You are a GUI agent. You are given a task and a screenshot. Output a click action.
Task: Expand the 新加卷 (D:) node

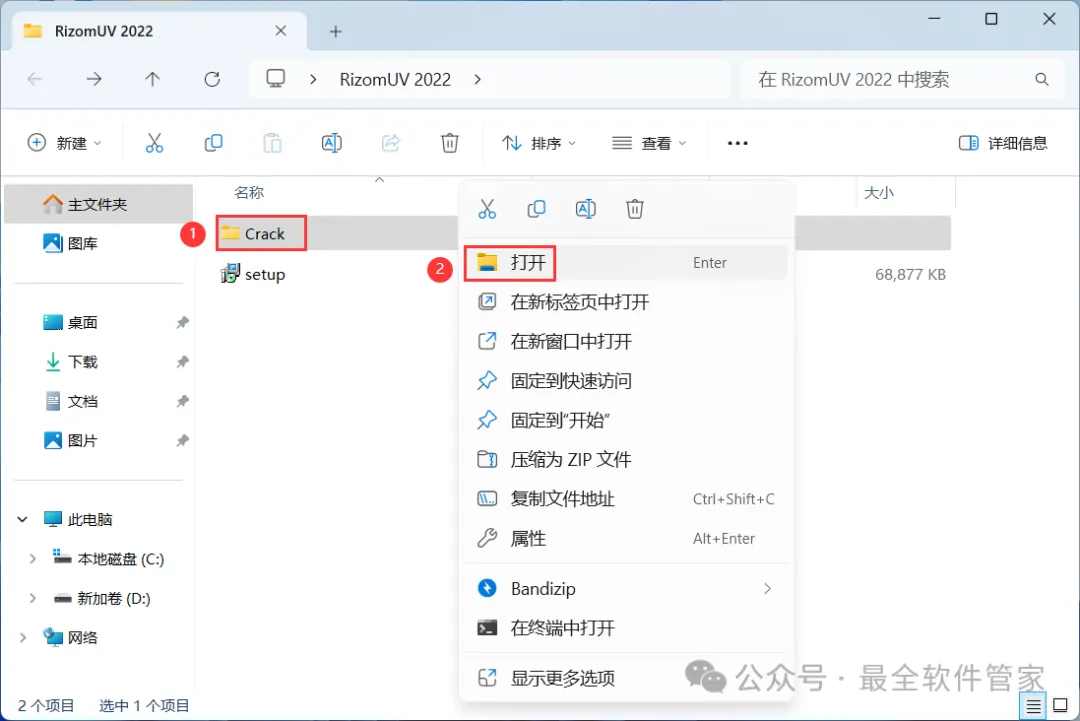point(32,598)
